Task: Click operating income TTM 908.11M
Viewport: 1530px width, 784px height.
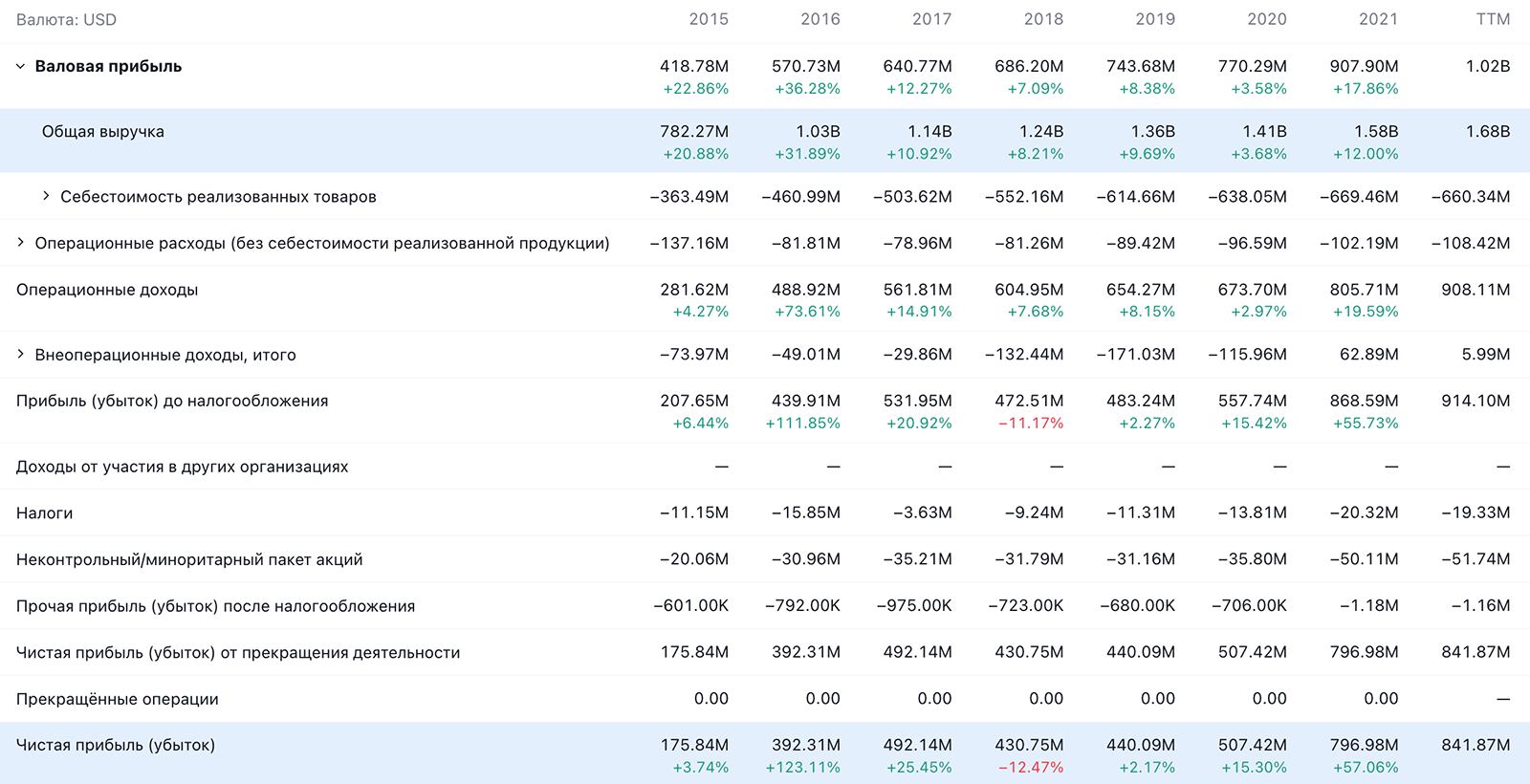Action: click(x=1475, y=290)
